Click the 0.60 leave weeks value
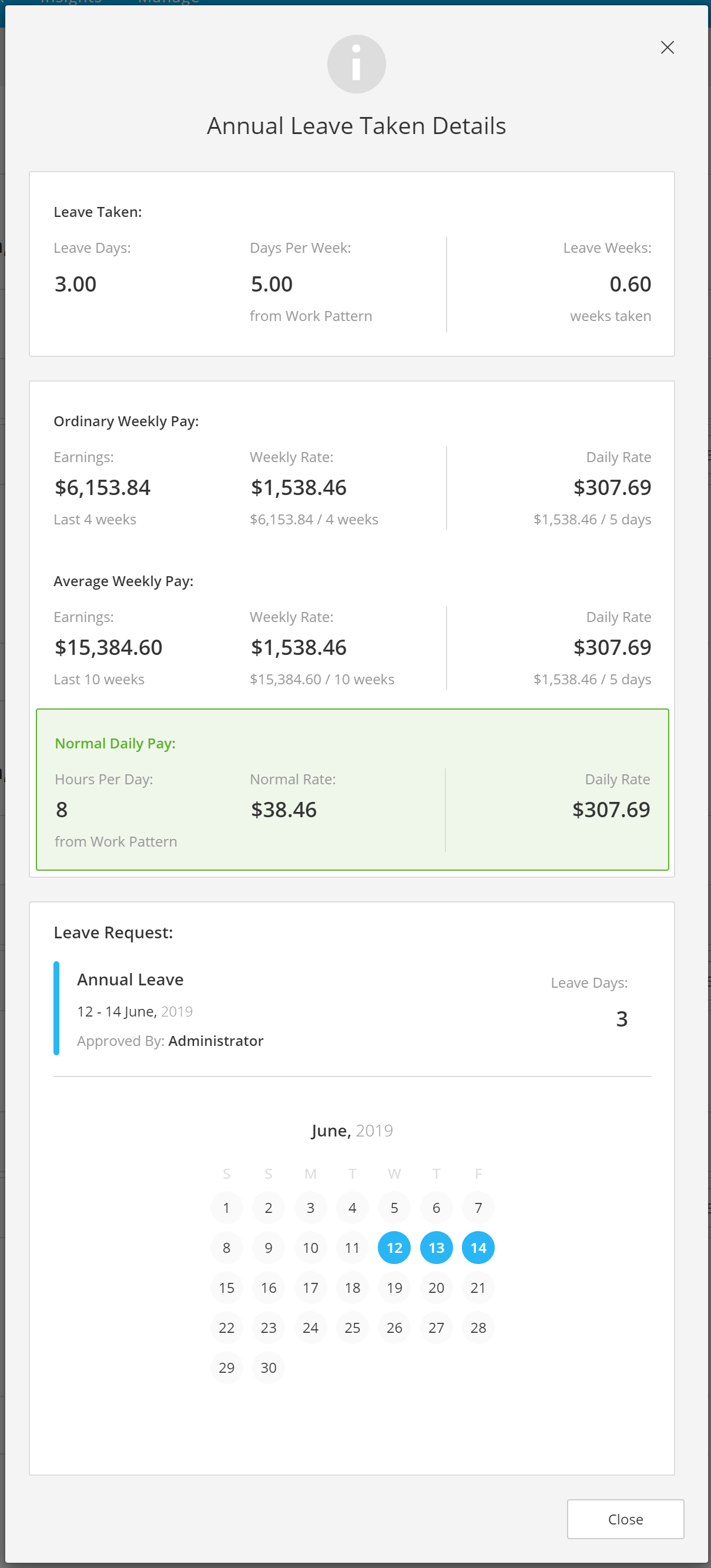Image resolution: width=711 pixels, height=1568 pixels. tap(629, 283)
